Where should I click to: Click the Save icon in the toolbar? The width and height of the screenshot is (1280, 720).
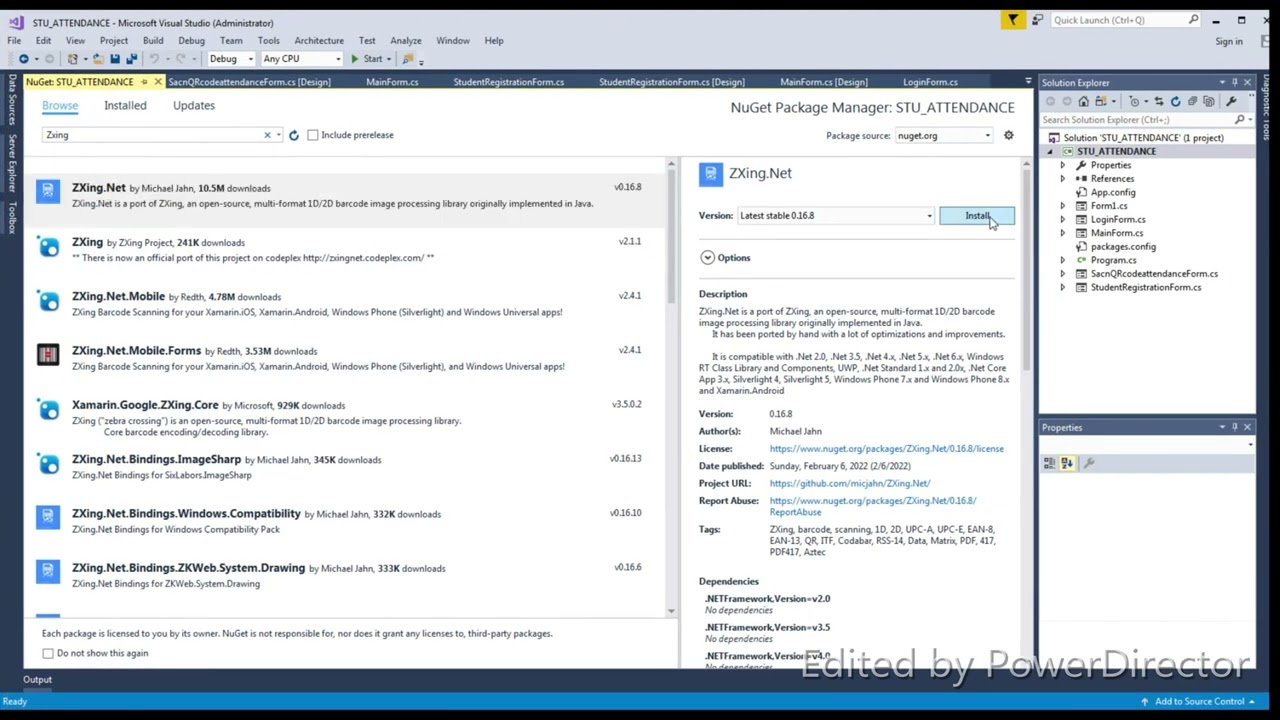point(117,59)
